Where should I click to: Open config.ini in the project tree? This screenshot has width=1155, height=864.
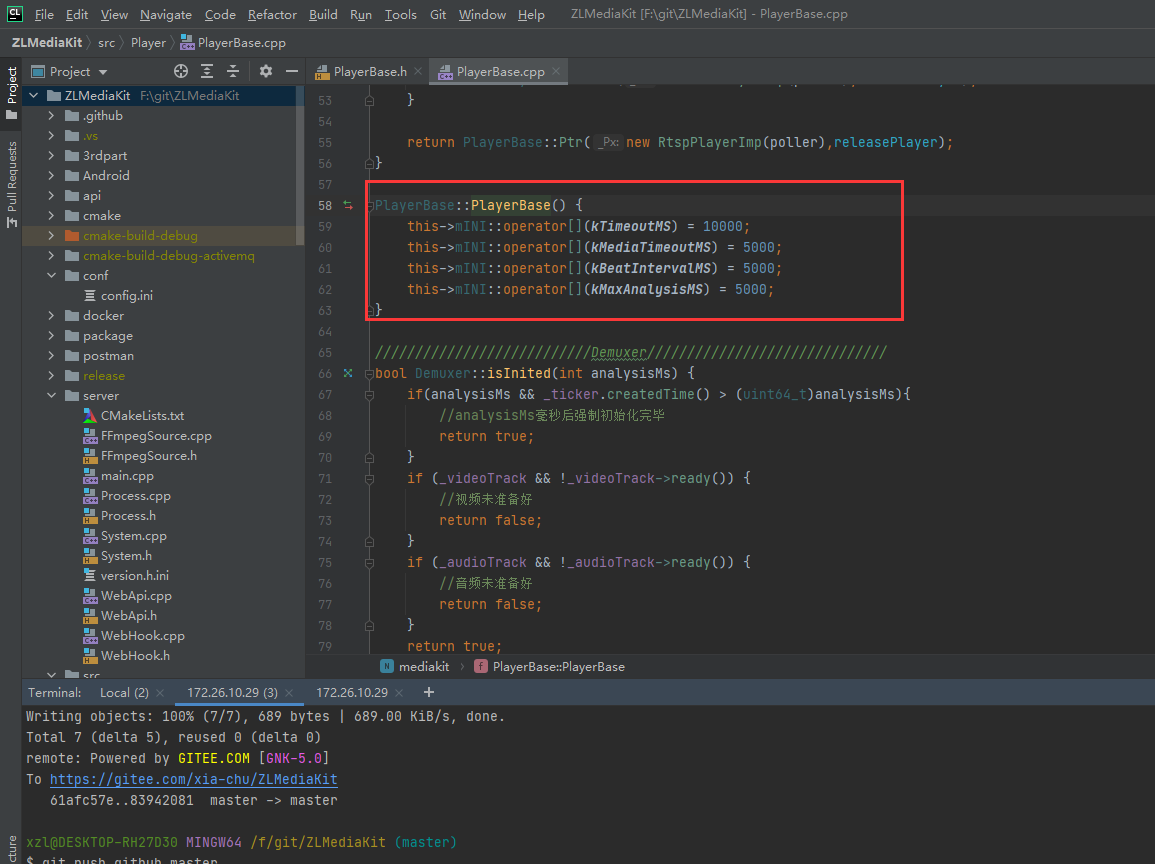point(126,296)
